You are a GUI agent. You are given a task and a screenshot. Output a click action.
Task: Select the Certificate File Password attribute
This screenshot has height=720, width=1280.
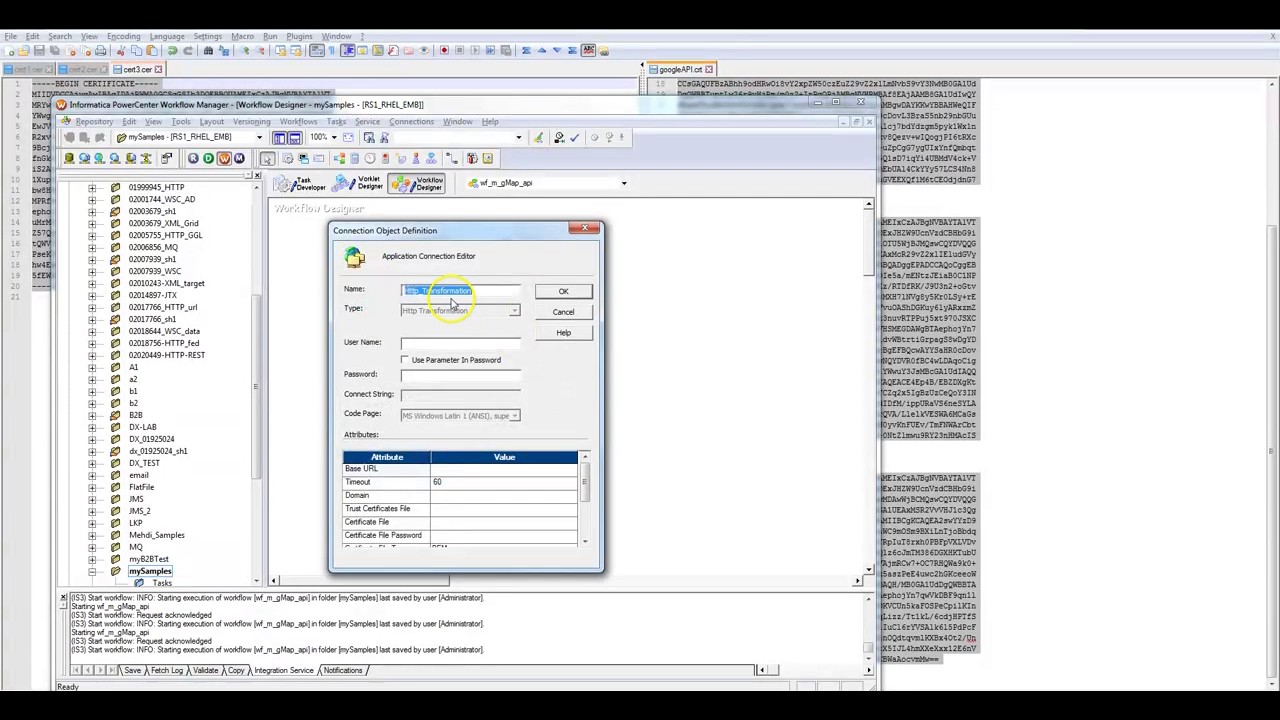click(x=386, y=536)
